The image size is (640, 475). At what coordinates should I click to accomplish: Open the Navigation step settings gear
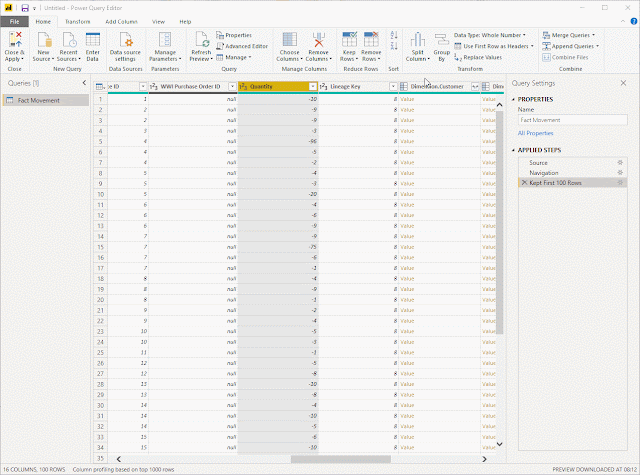coord(620,173)
